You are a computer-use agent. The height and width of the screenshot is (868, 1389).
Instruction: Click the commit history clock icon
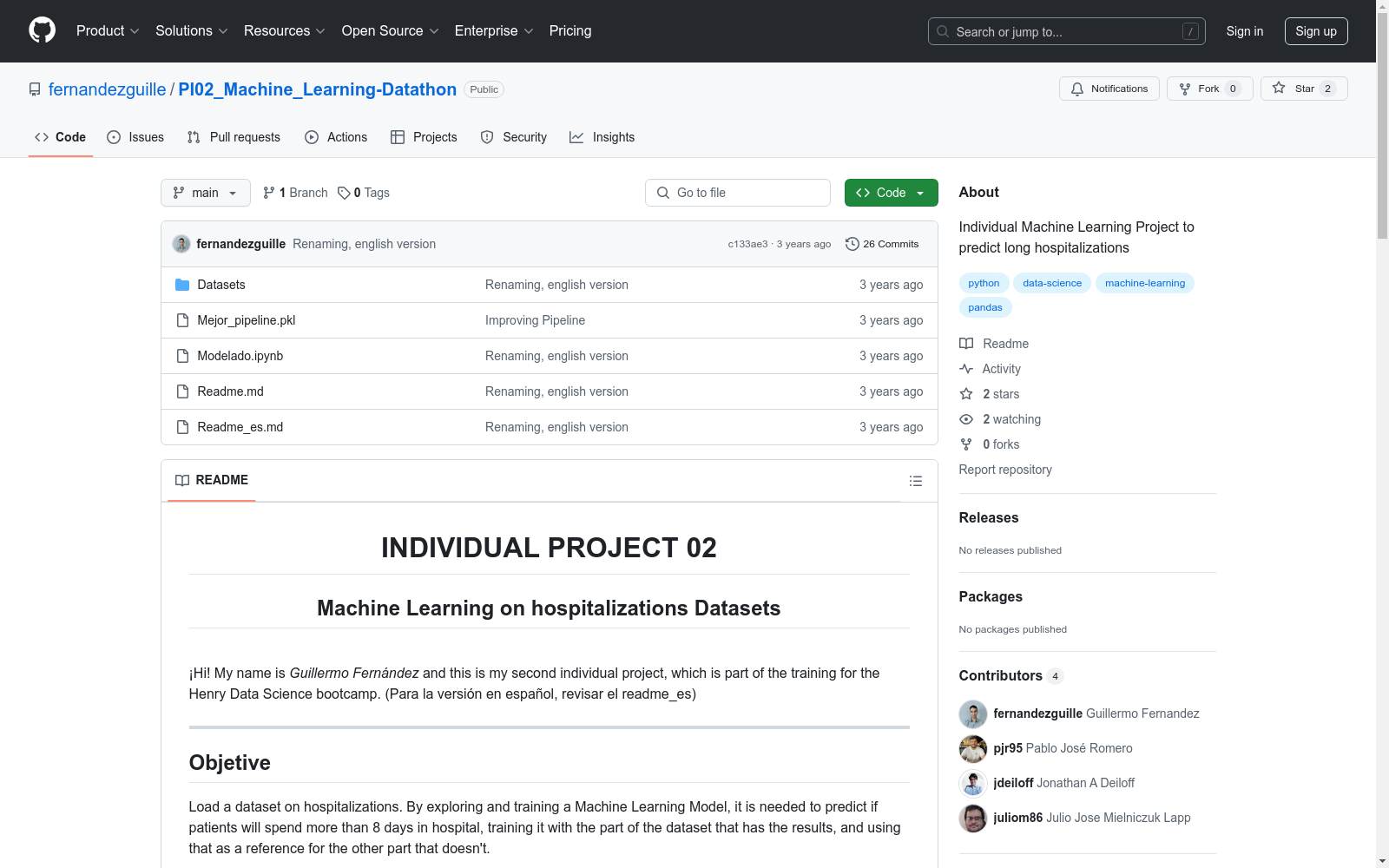point(852,244)
